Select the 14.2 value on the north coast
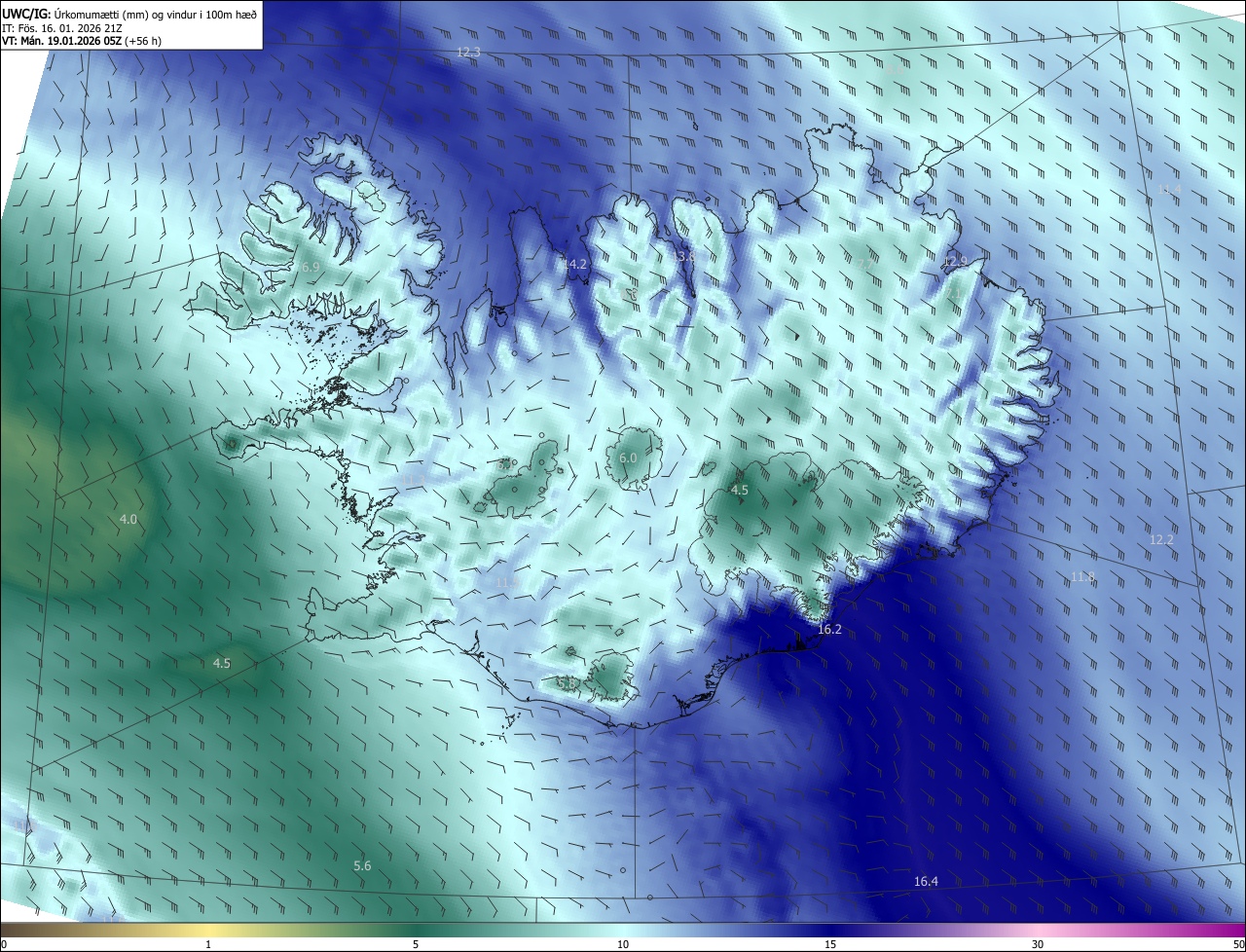Screen dimensions: 1246x952 click(x=575, y=264)
